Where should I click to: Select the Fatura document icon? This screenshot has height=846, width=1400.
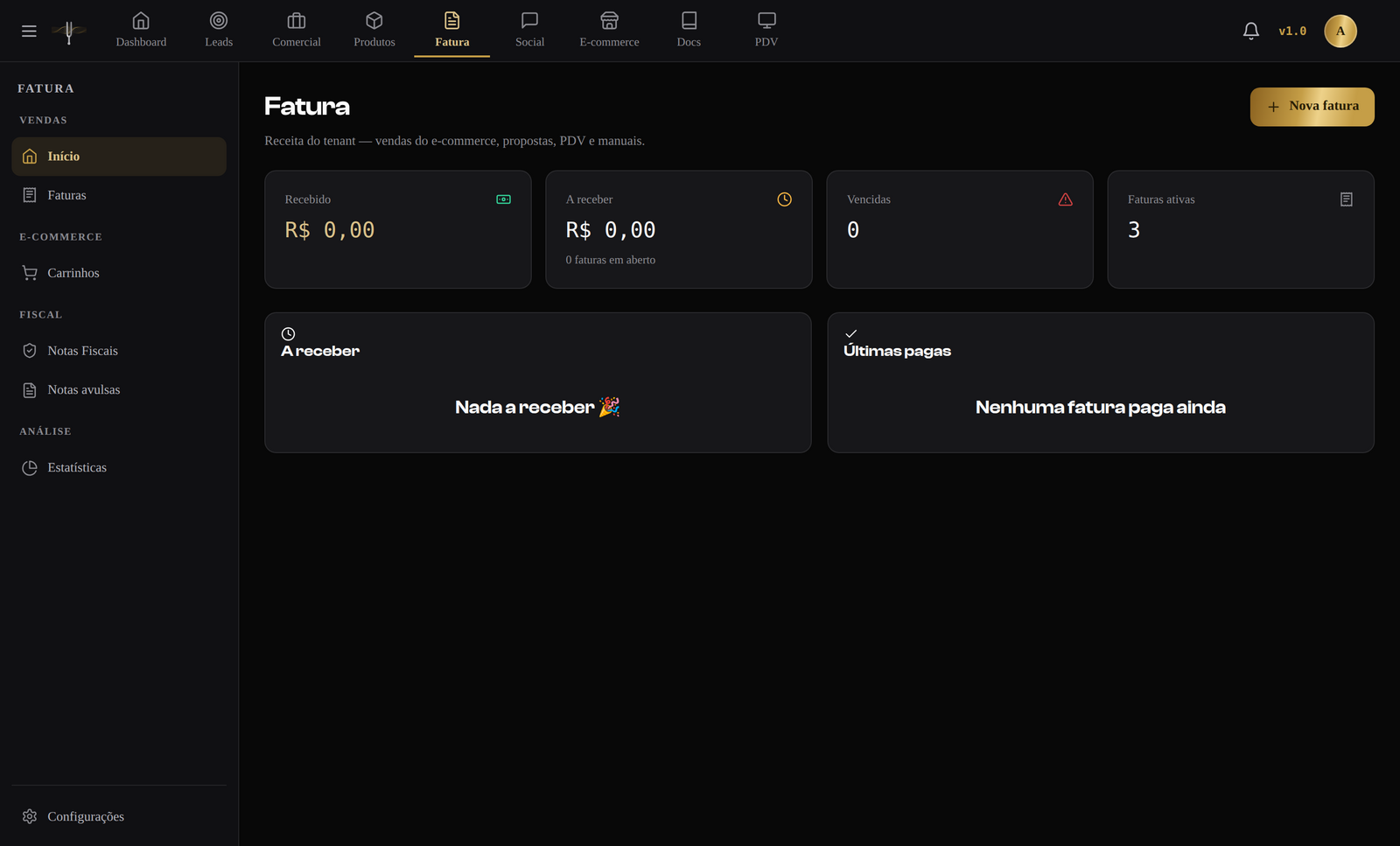point(452,20)
